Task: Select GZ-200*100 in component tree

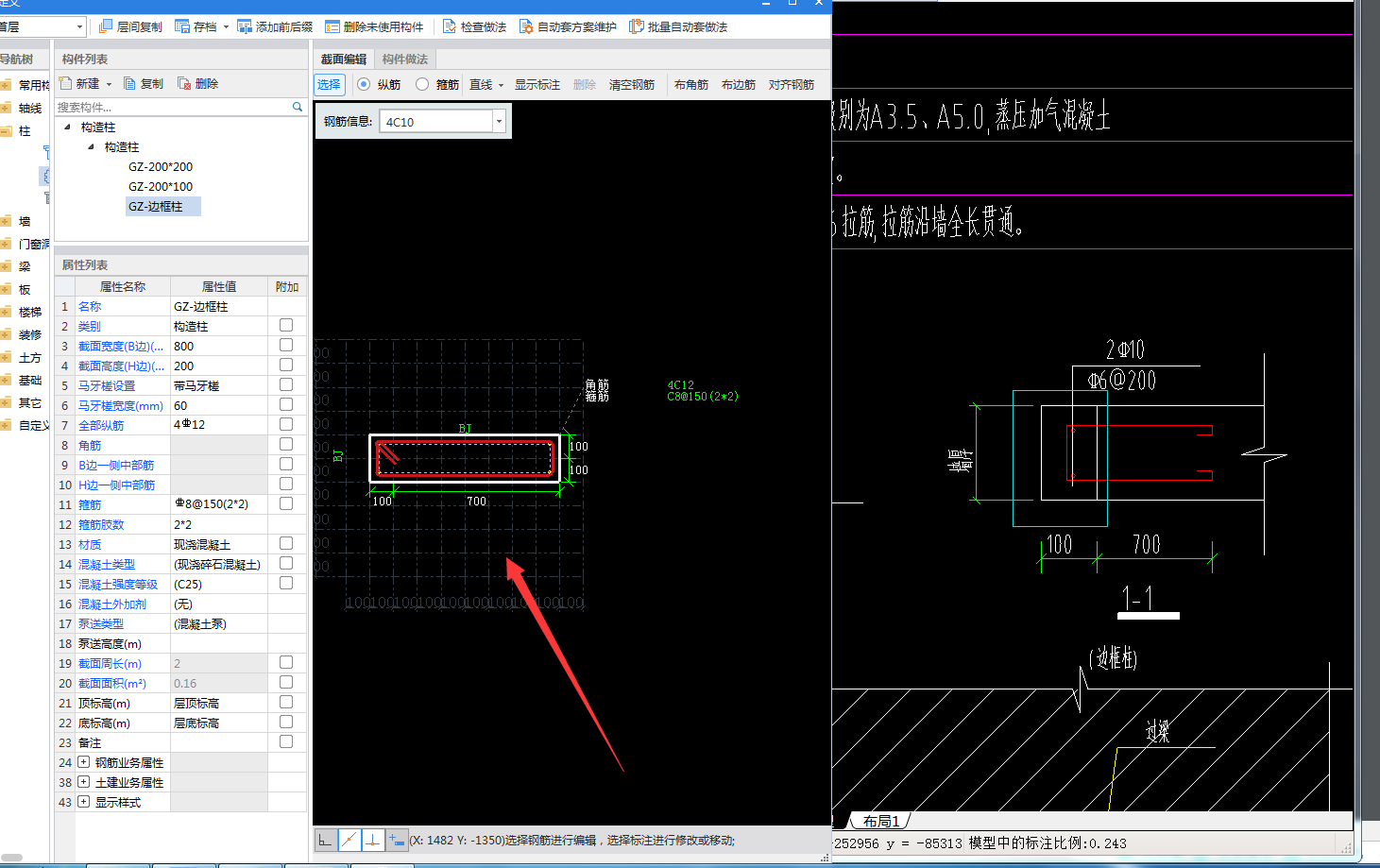Action: point(161,186)
